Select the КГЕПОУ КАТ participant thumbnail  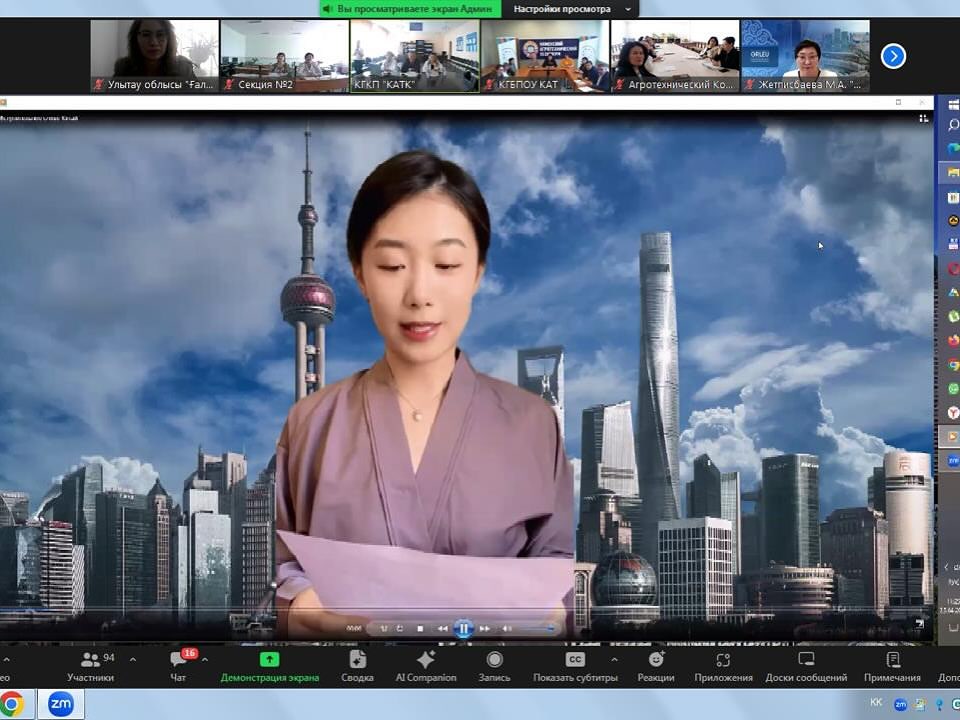point(545,56)
